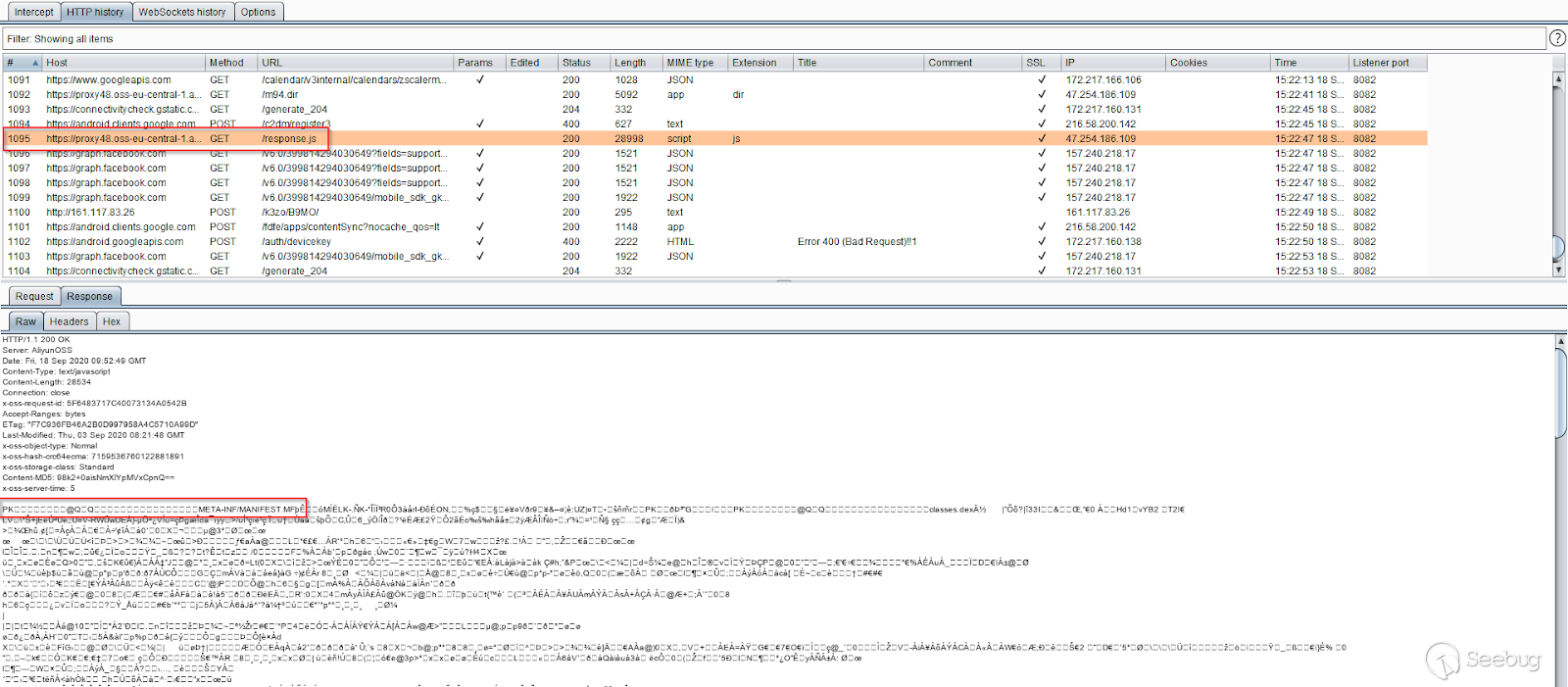View response as Hex
This screenshot has height=687, width=1568.
point(112,321)
